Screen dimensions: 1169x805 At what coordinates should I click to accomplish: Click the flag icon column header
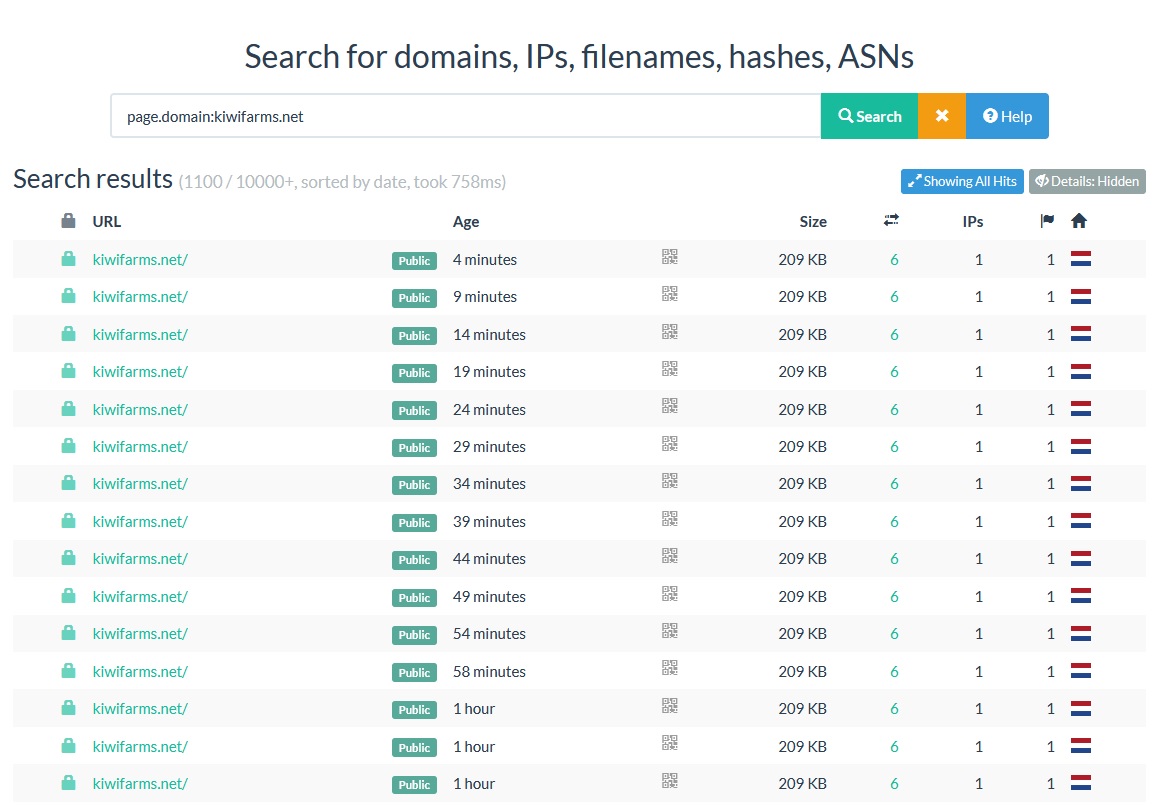pyautogui.click(x=1047, y=221)
